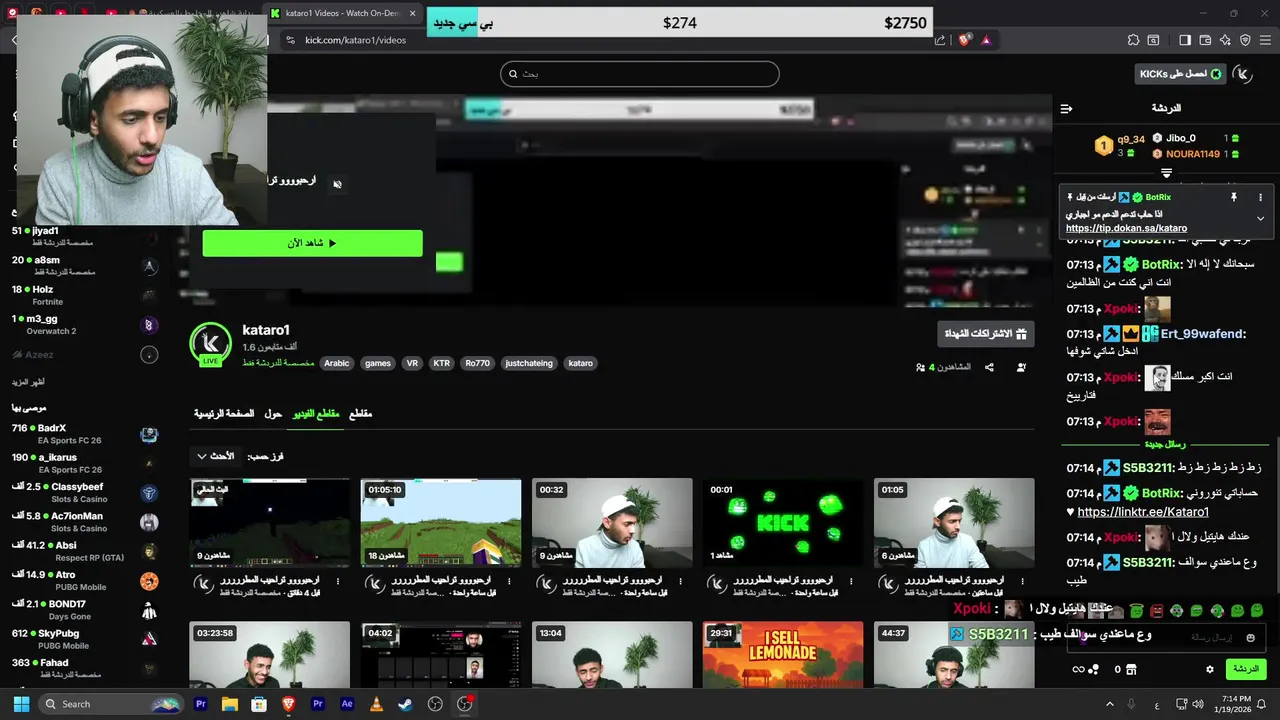Open system volume speaker icon
This screenshot has width=1280, height=720.
coord(1197,704)
